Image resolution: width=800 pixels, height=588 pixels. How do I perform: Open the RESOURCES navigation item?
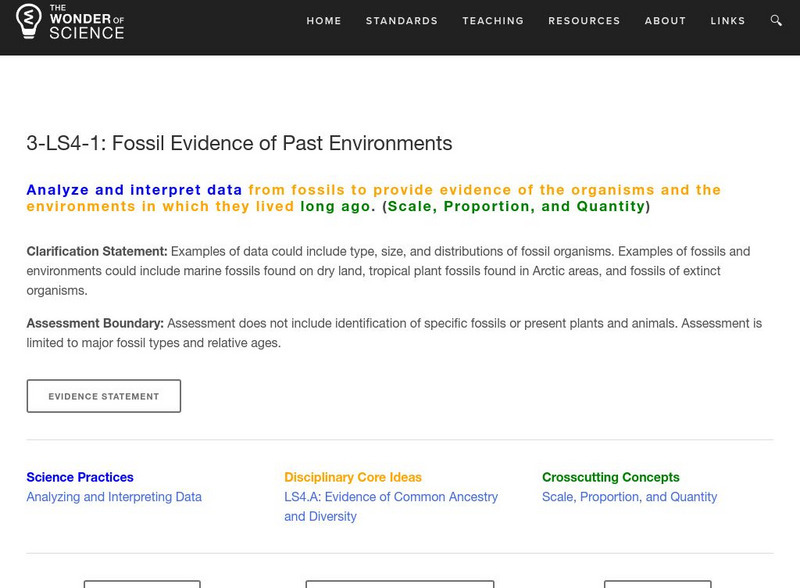click(585, 20)
